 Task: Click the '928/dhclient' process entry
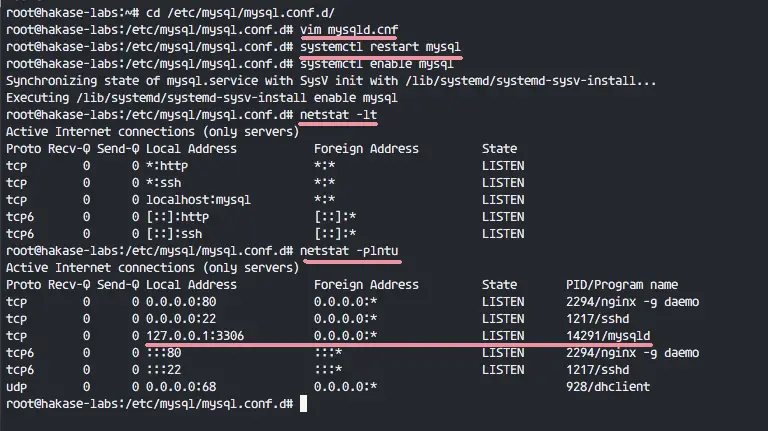click(608, 386)
